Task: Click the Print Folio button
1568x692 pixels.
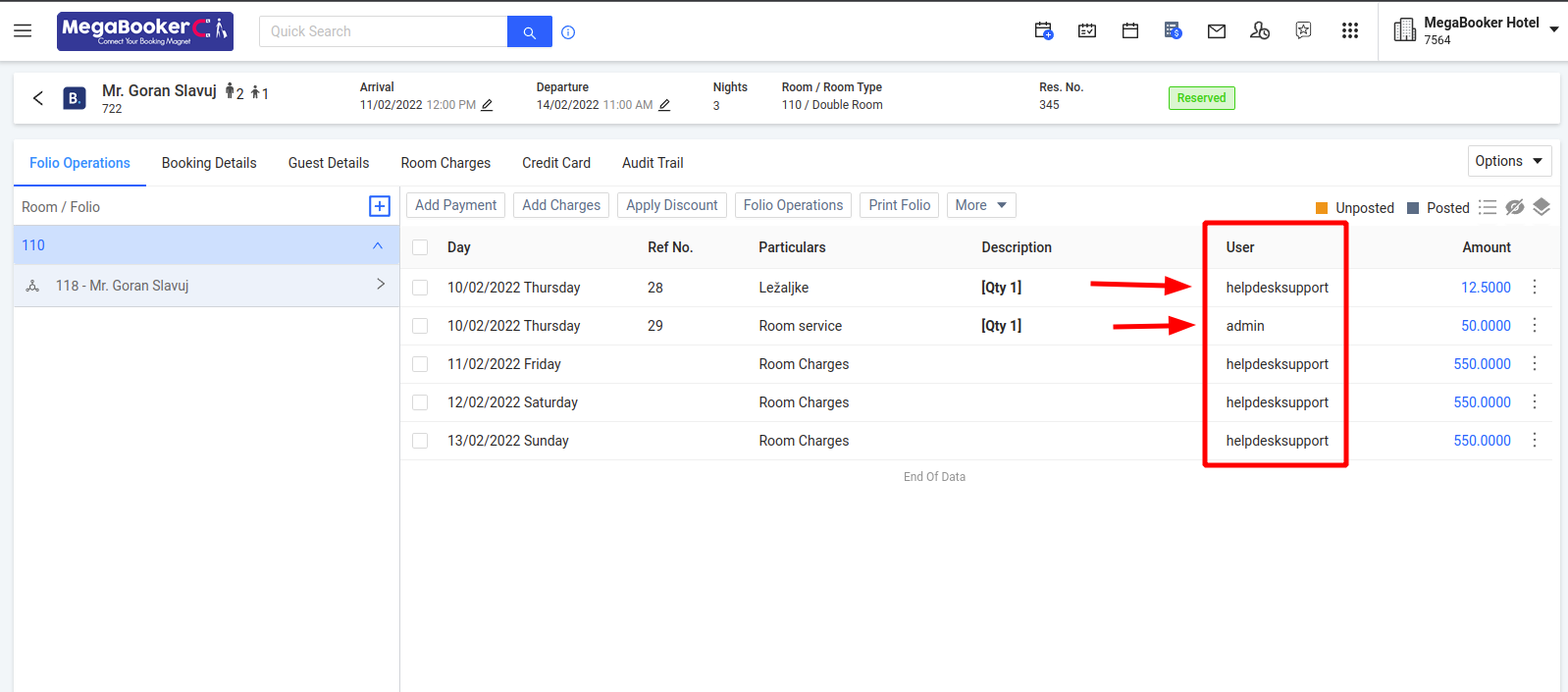Action: (900, 205)
